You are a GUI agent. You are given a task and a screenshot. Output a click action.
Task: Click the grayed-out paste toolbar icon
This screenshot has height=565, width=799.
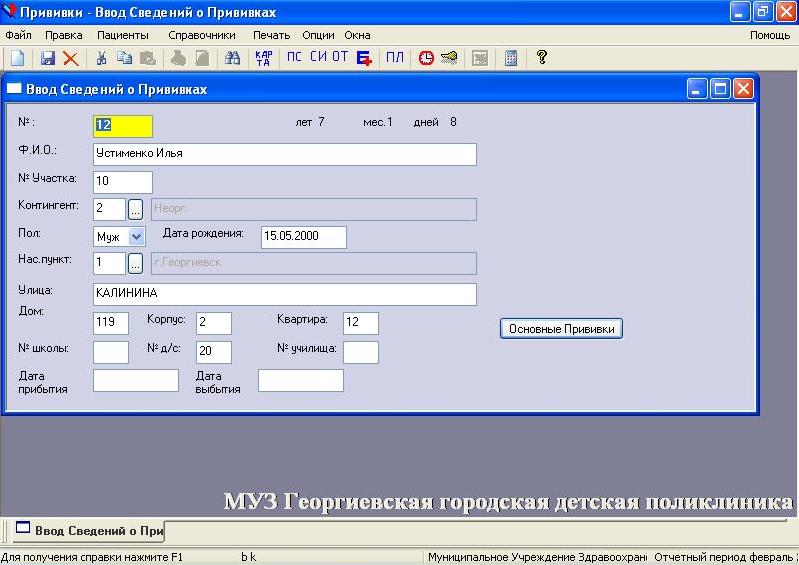[x=148, y=58]
